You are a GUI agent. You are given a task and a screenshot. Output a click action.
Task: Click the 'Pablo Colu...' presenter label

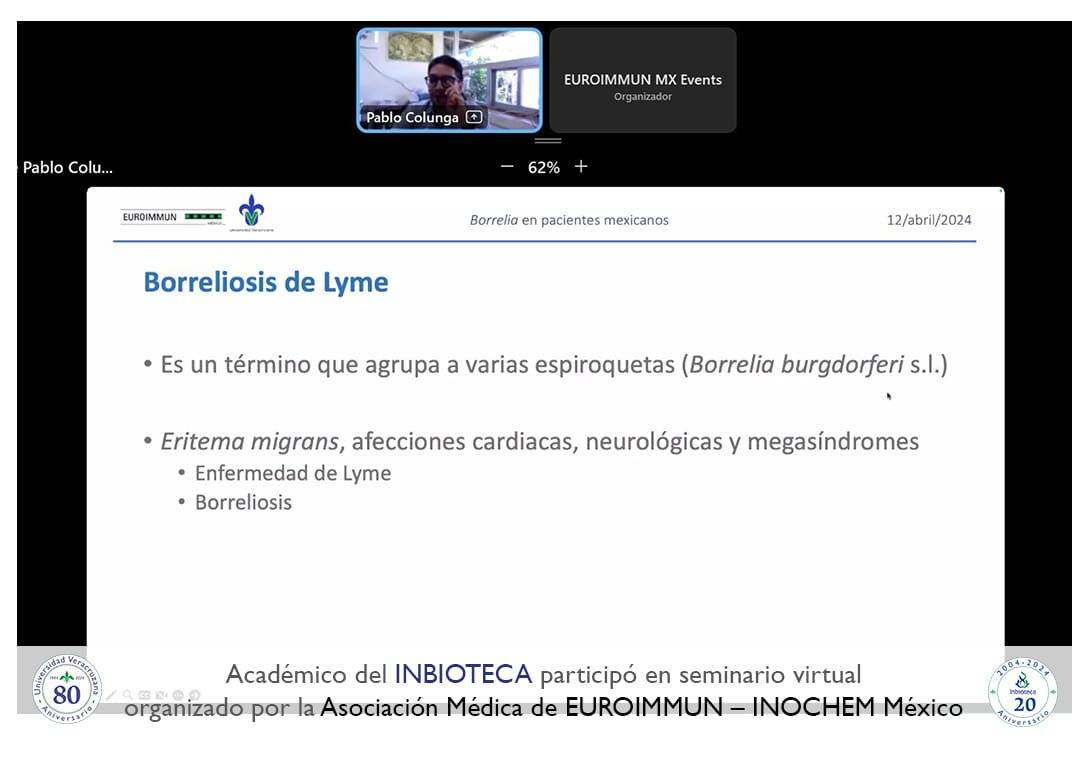(68, 168)
